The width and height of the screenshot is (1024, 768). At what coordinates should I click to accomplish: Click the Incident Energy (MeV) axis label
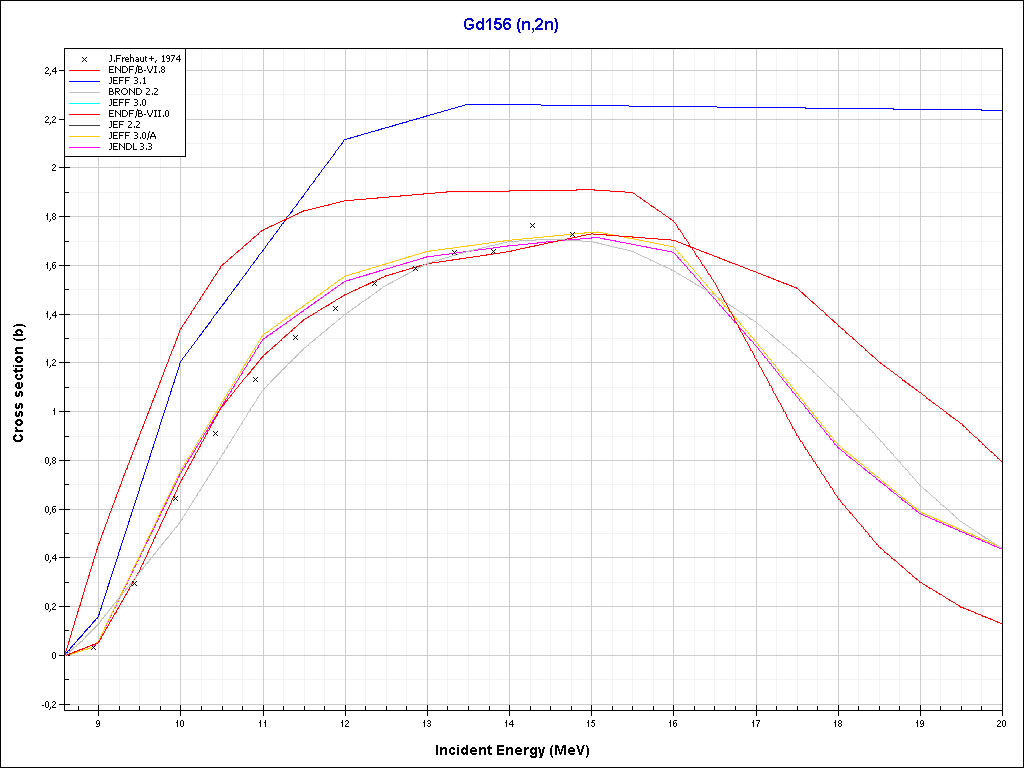tap(519, 750)
